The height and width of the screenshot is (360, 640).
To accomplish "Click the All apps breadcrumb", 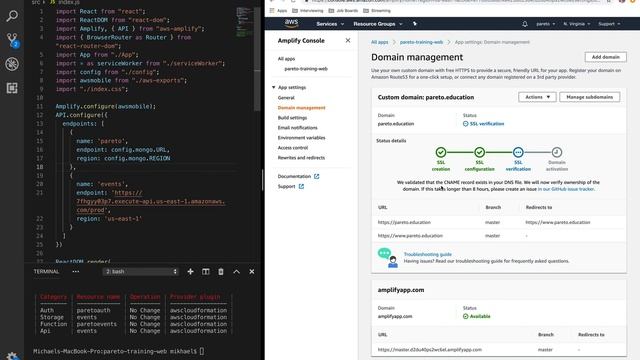I will coord(379,42).
